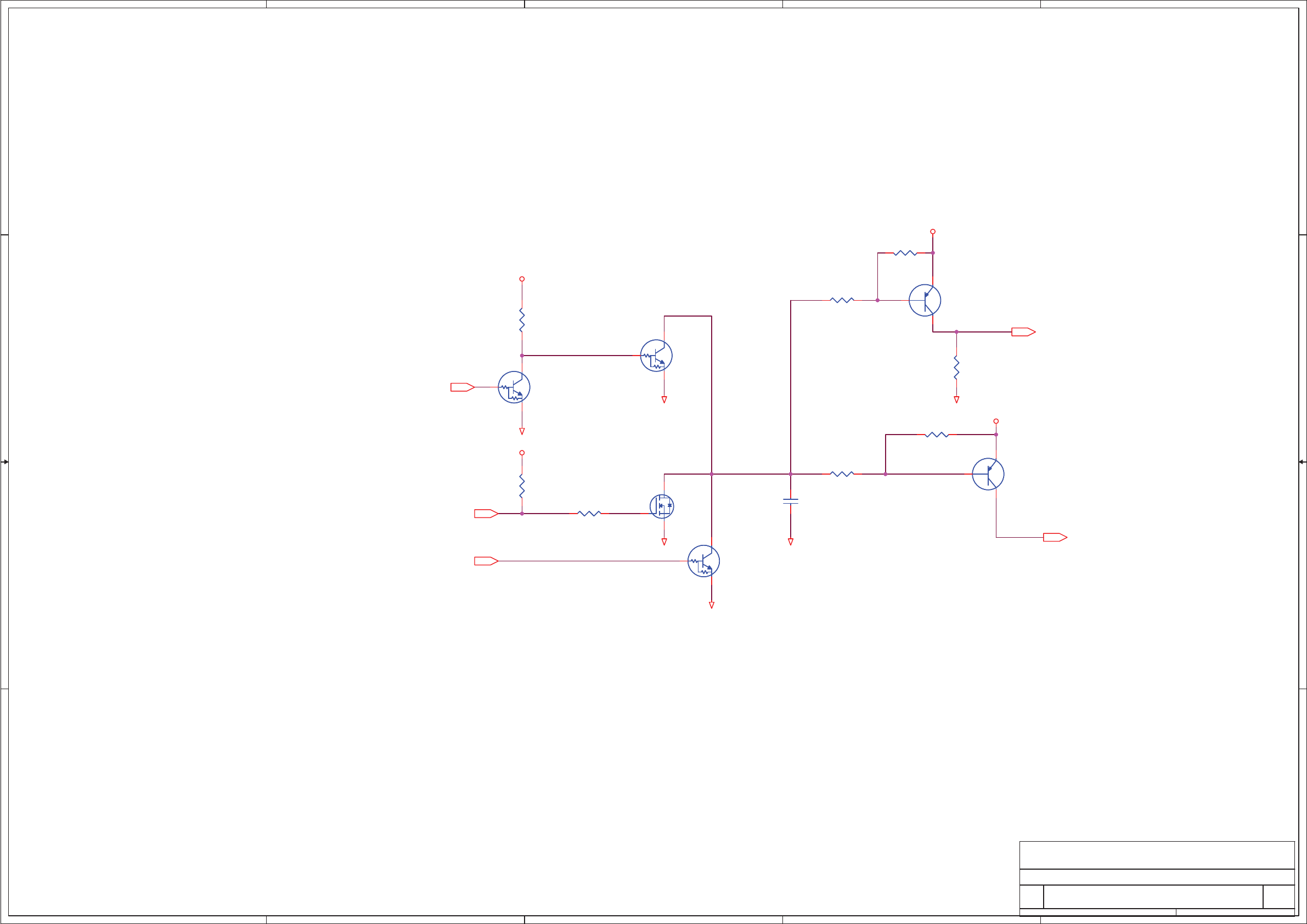The image size is (1307, 924).
Task: Click the input port wired to the MOSFET resistor
Action: click(486, 514)
